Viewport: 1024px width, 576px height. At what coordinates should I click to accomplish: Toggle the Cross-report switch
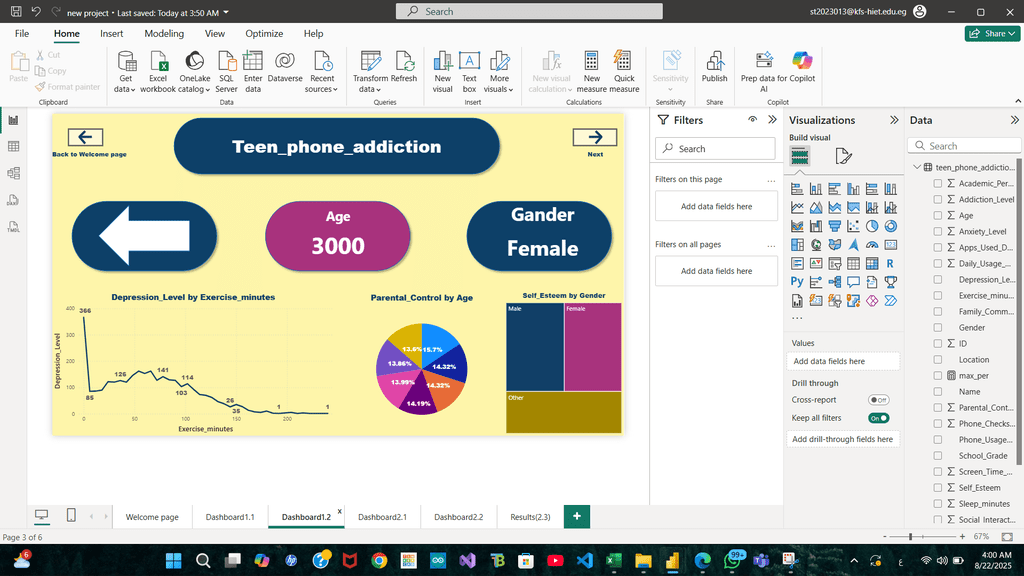[x=878, y=400]
